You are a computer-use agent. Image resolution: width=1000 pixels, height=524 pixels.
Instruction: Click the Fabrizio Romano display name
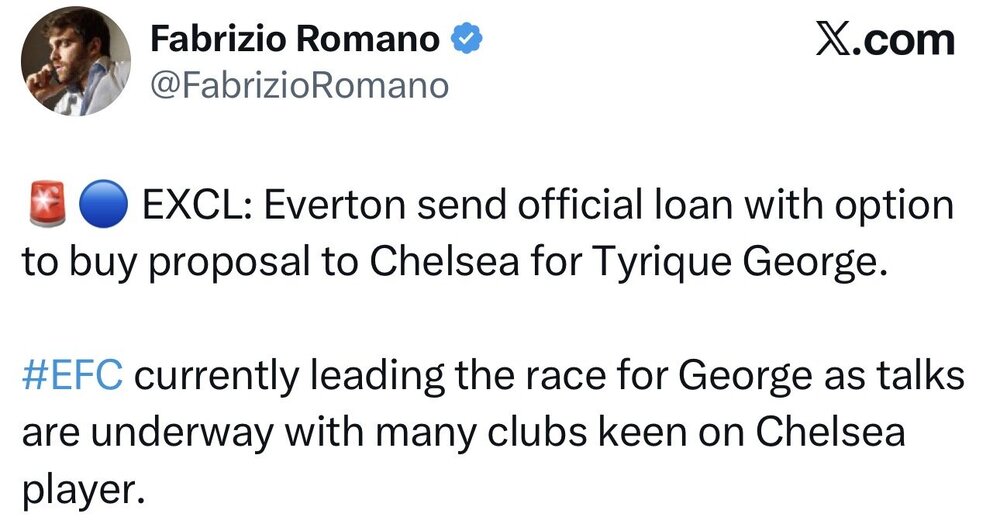(295, 40)
